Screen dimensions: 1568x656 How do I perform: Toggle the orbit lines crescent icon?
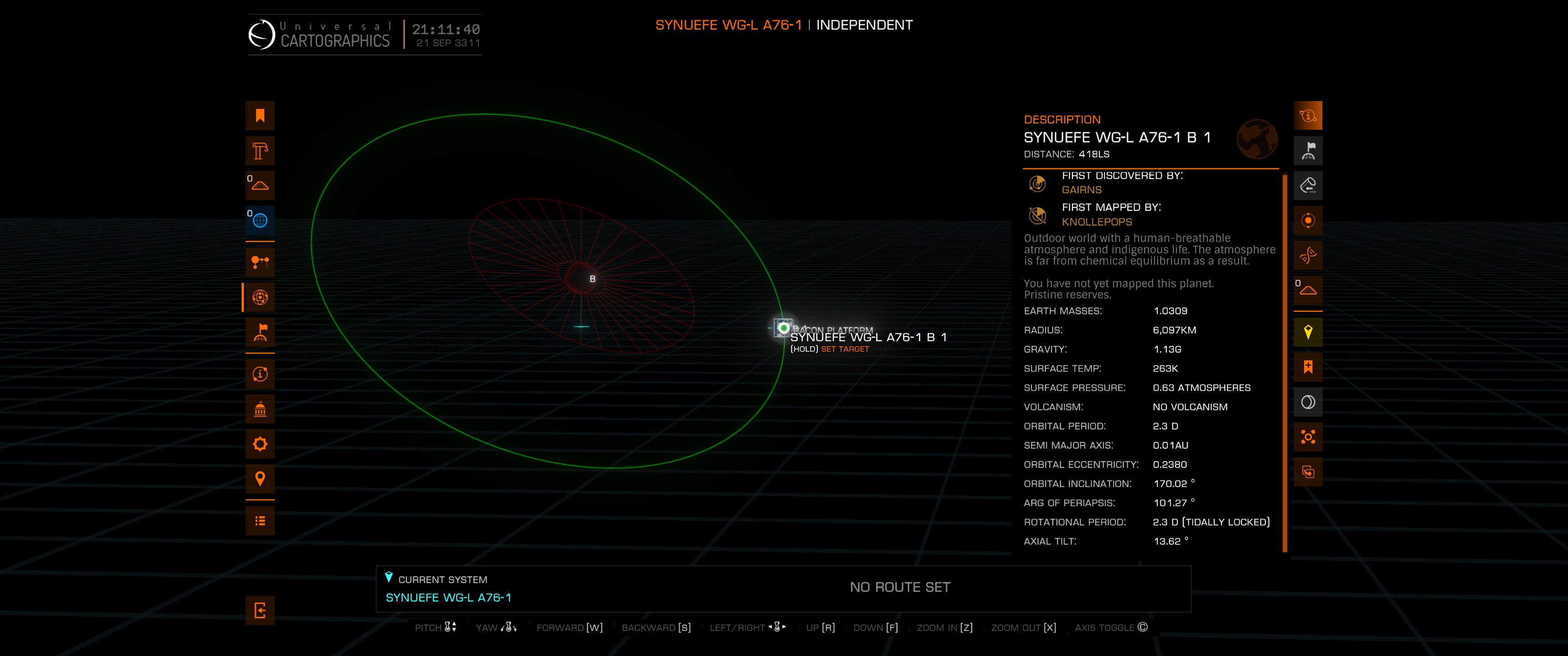(1307, 402)
